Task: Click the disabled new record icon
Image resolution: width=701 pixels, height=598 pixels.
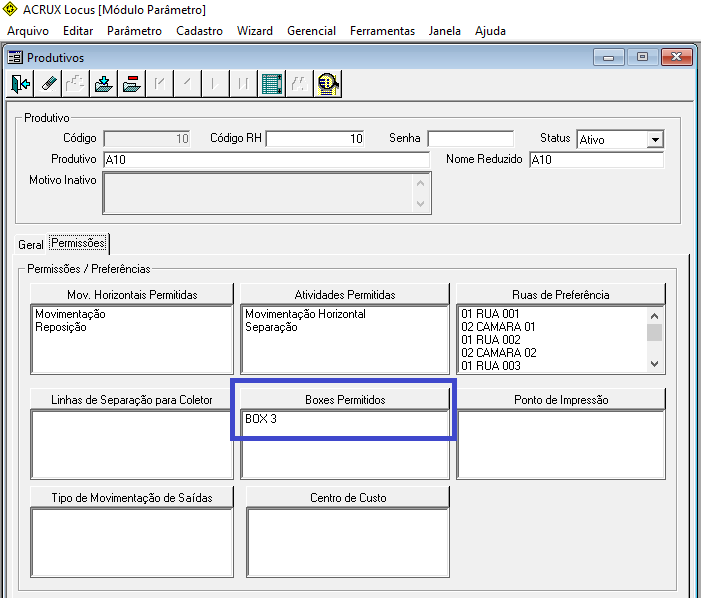Action: point(76,84)
